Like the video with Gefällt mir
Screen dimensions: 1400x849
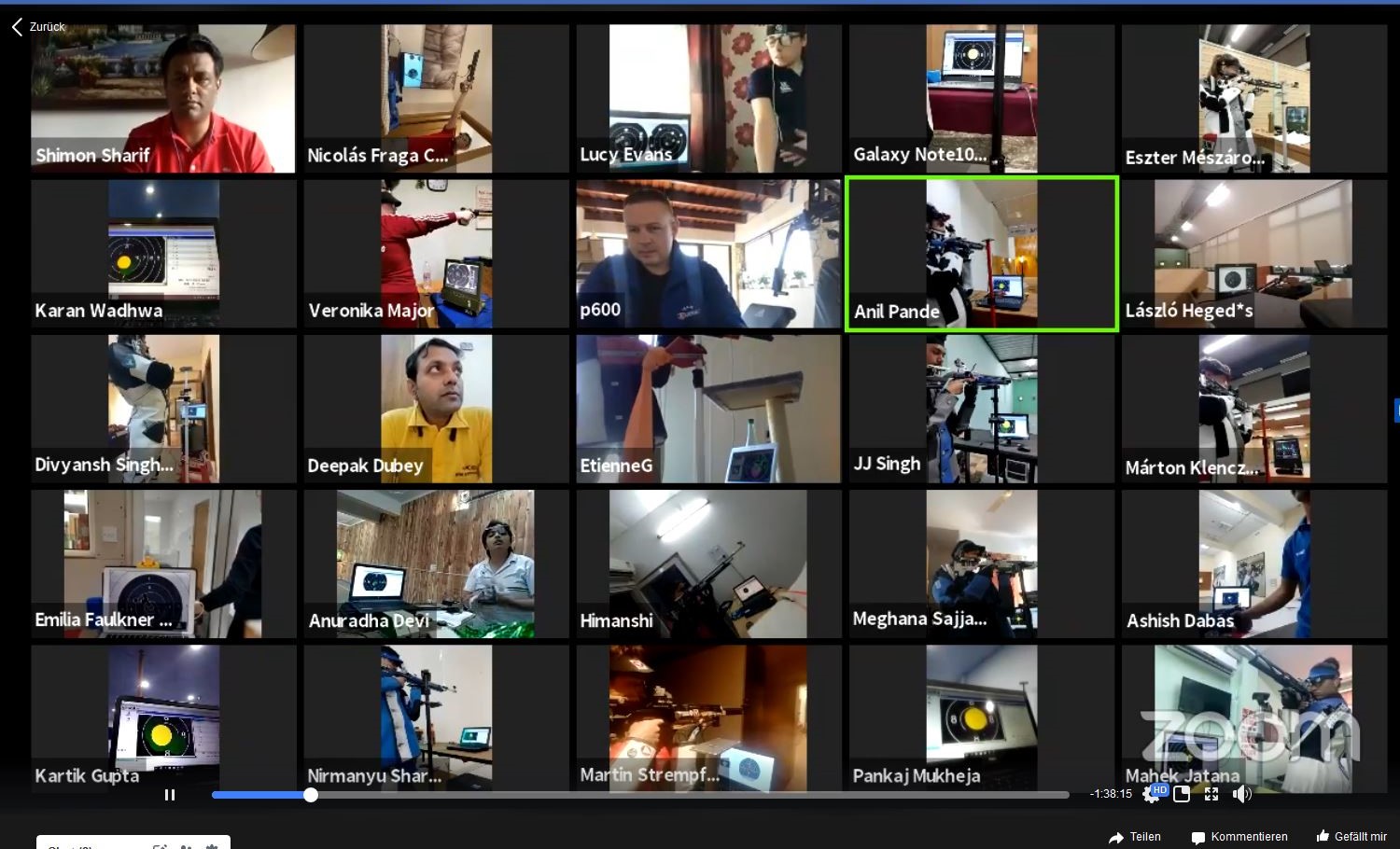click(1351, 837)
